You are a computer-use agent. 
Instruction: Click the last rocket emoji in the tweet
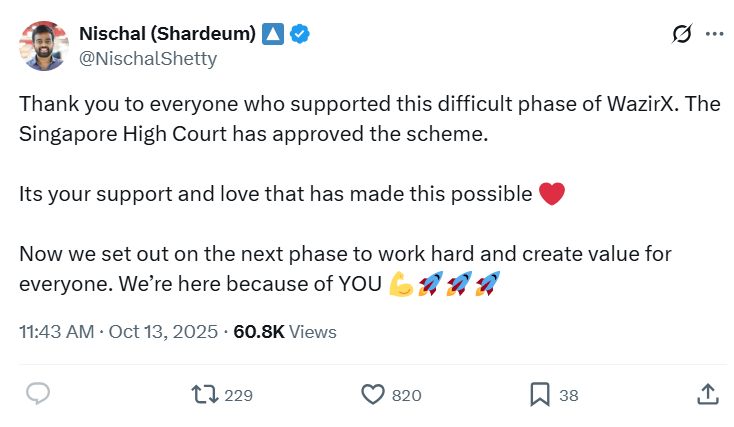click(x=487, y=284)
